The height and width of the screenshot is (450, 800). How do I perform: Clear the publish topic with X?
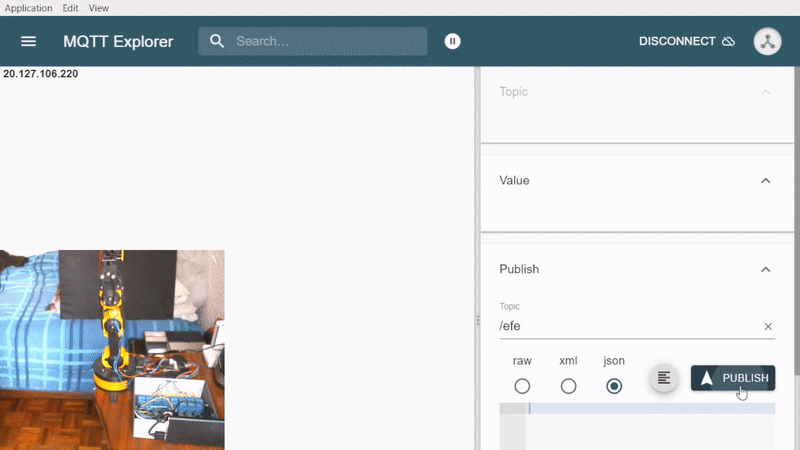point(768,327)
